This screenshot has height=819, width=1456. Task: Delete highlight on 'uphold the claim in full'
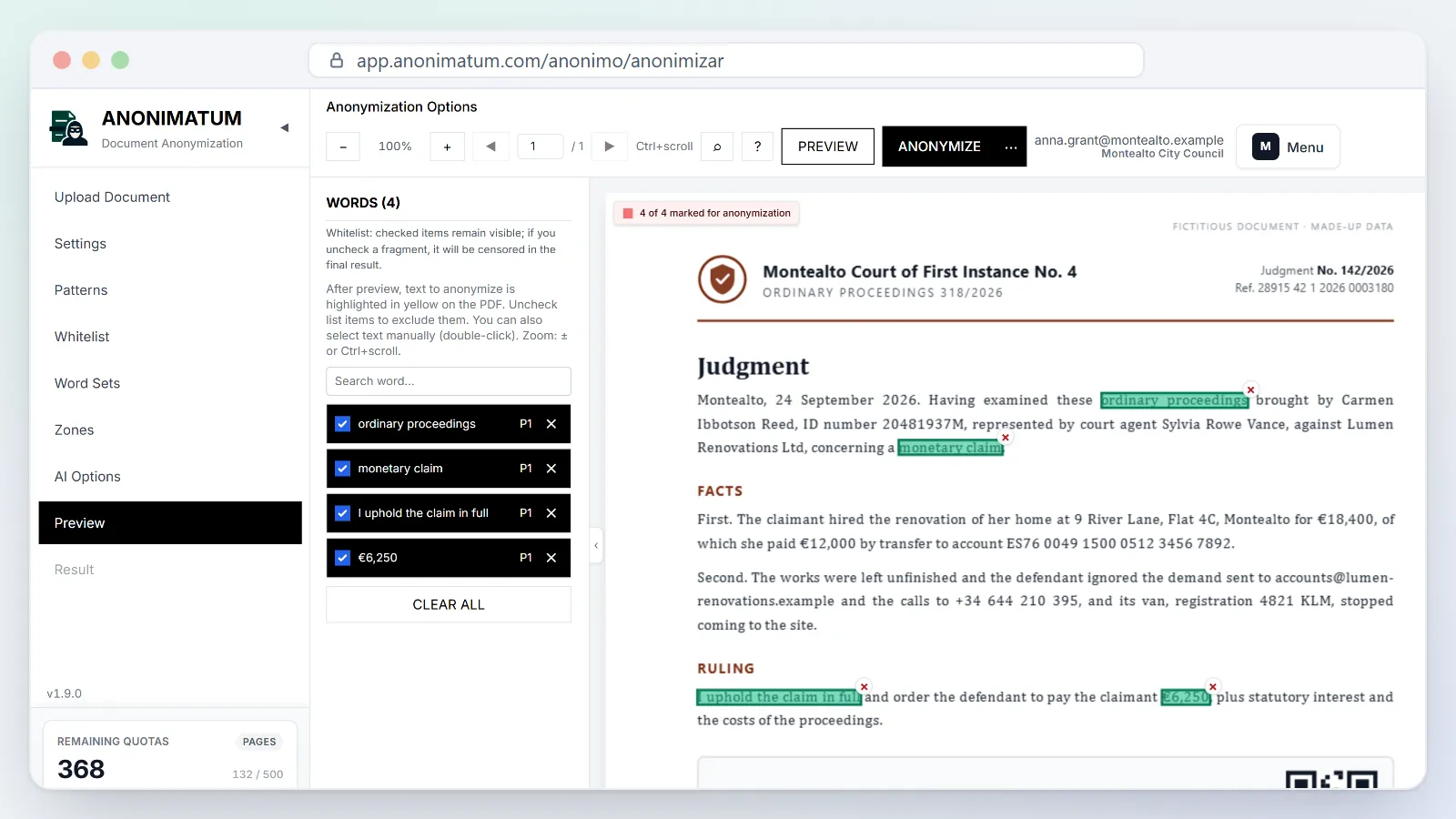click(864, 687)
